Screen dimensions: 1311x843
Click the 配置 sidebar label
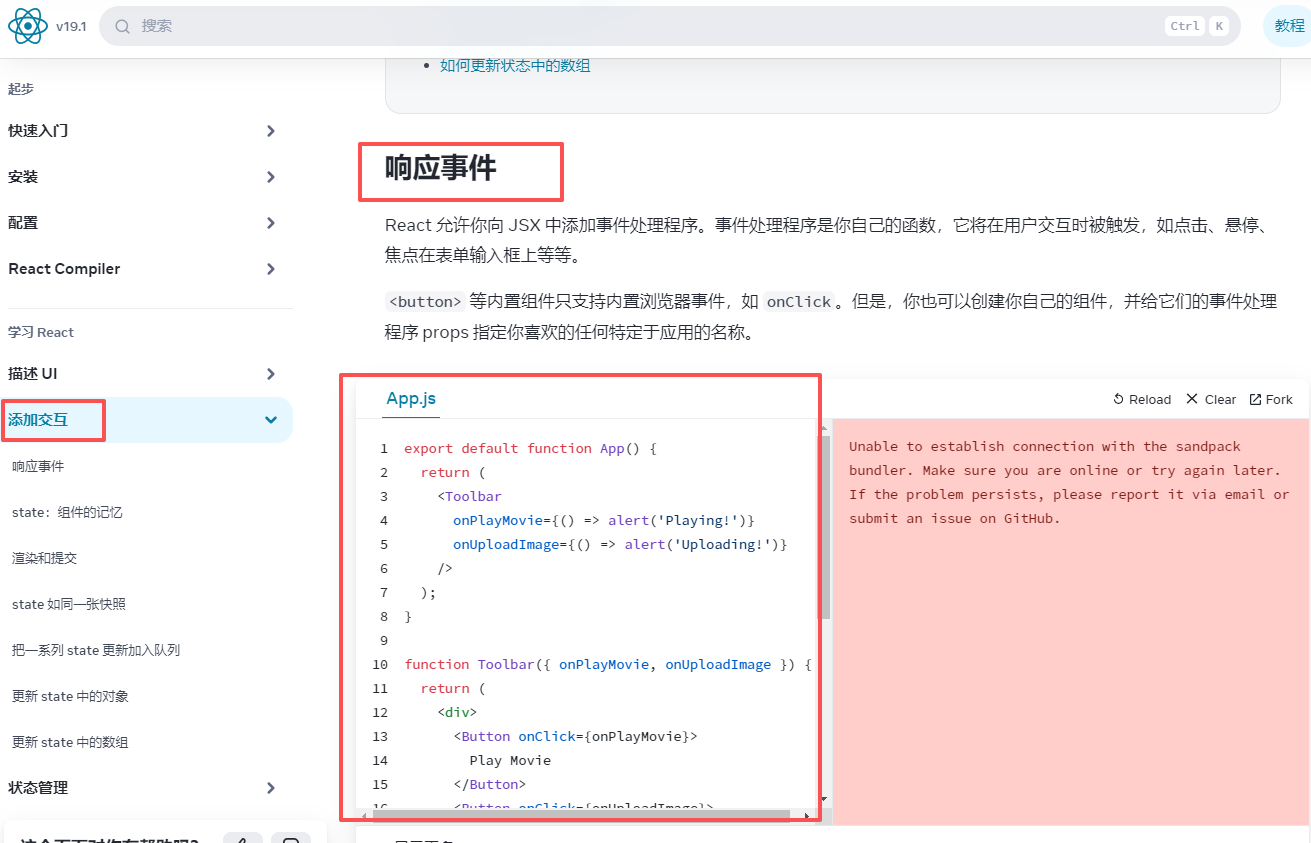pyautogui.click(x=23, y=223)
